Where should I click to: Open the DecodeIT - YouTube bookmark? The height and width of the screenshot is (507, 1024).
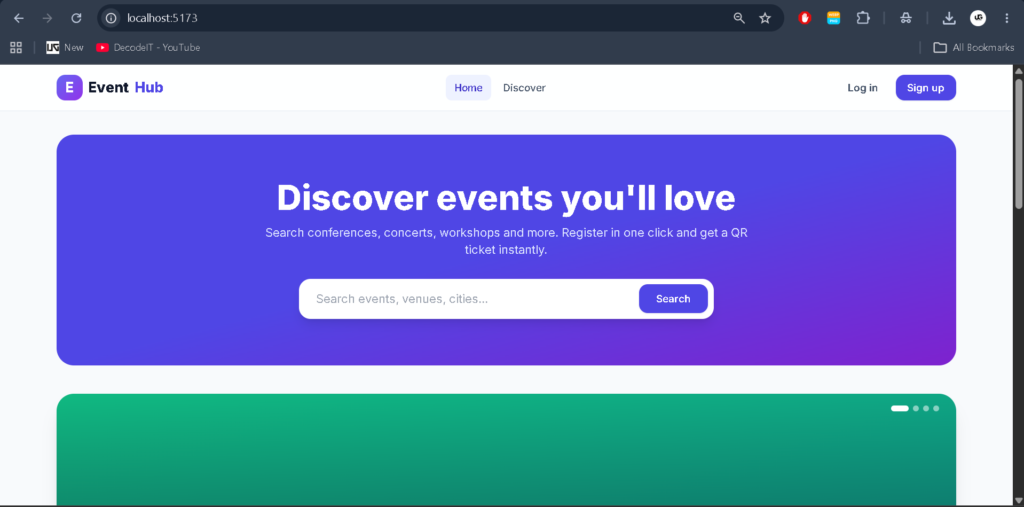[x=148, y=47]
